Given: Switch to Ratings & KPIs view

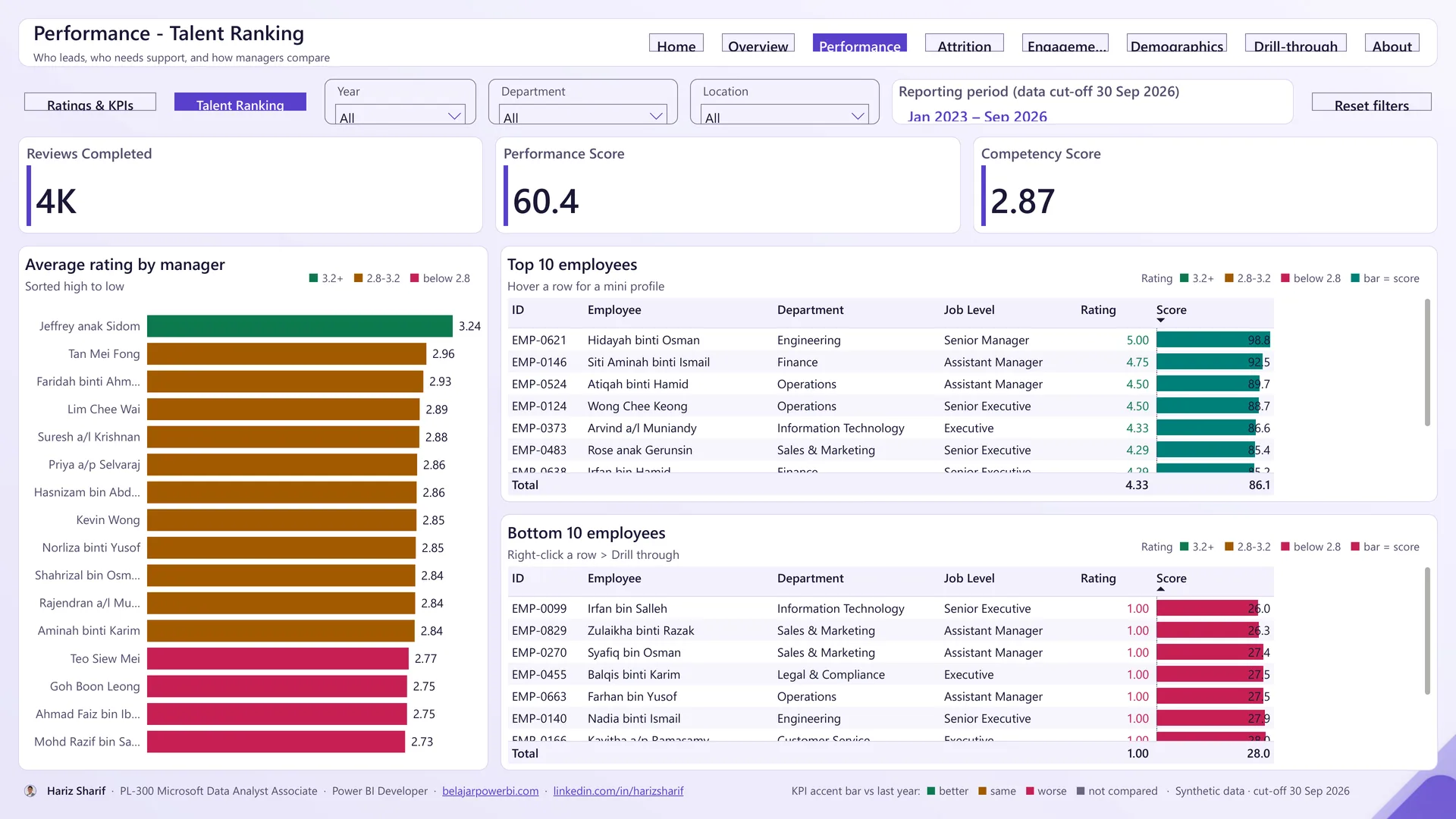Looking at the screenshot, I should click(90, 102).
